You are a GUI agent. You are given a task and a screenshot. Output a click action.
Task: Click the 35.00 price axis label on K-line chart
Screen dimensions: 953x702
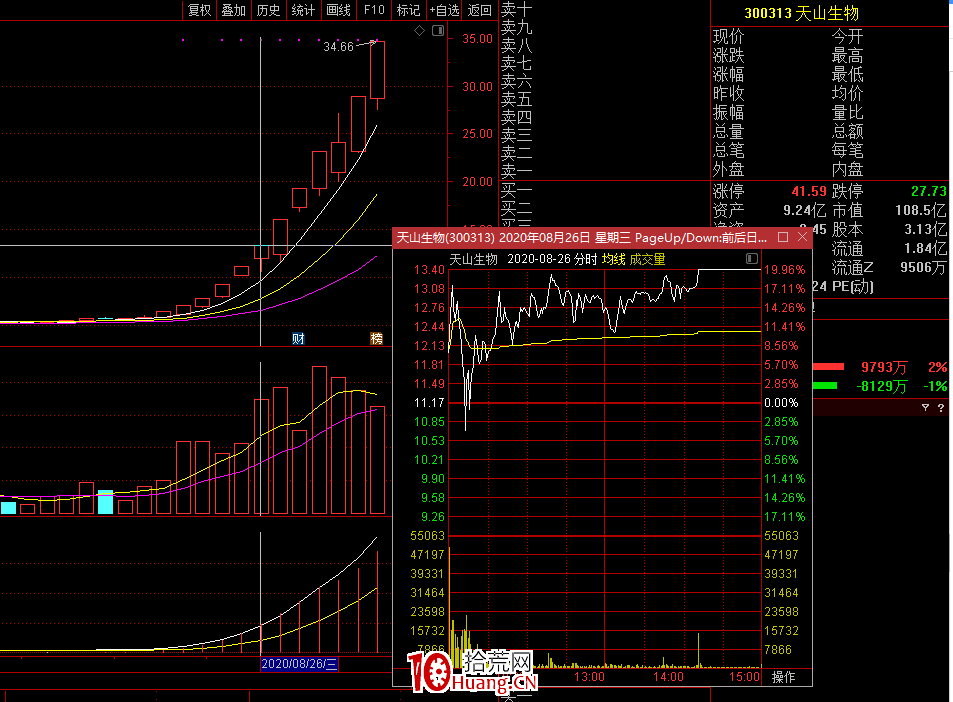pyautogui.click(x=477, y=39)
